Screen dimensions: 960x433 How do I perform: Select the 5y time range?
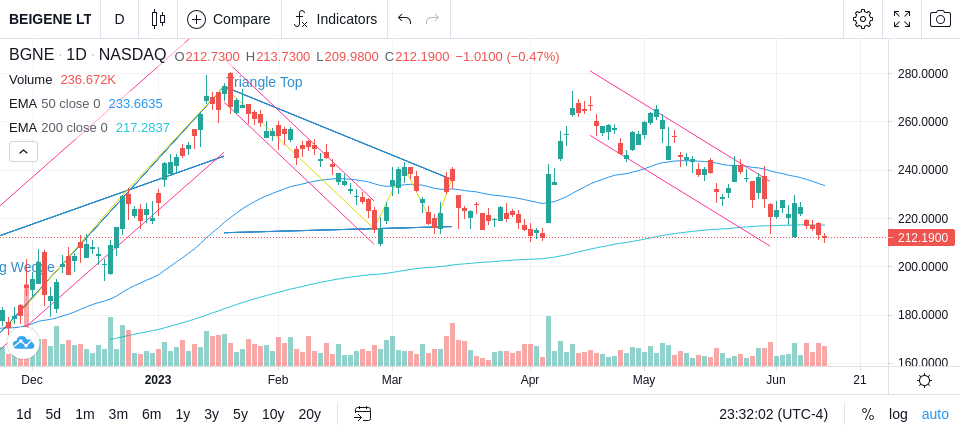click(x=240, y=415)
